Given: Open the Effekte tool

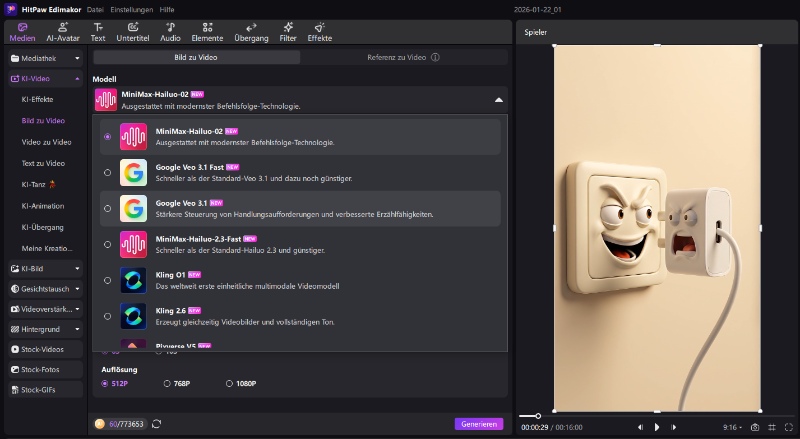Looking at the screenshot, I should click(320, 32).
